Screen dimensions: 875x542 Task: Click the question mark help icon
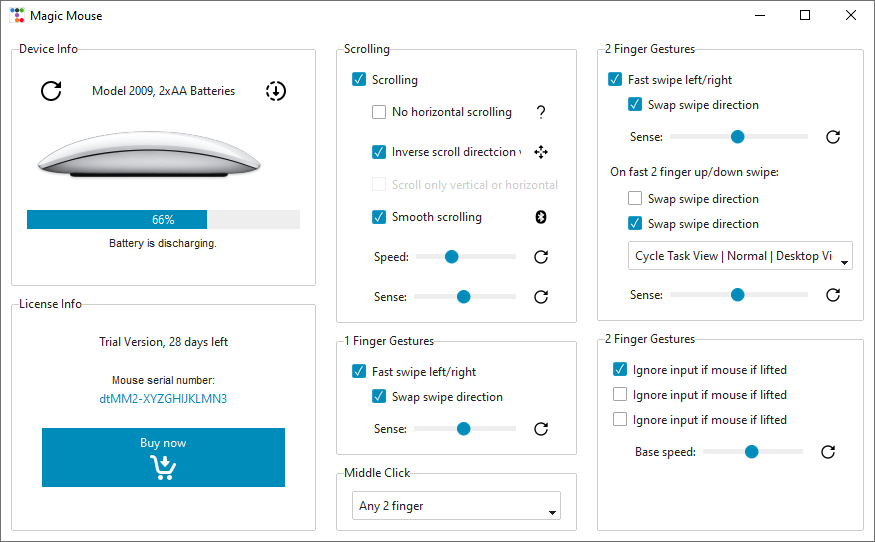pyautogui.click(x=541, y=112)
